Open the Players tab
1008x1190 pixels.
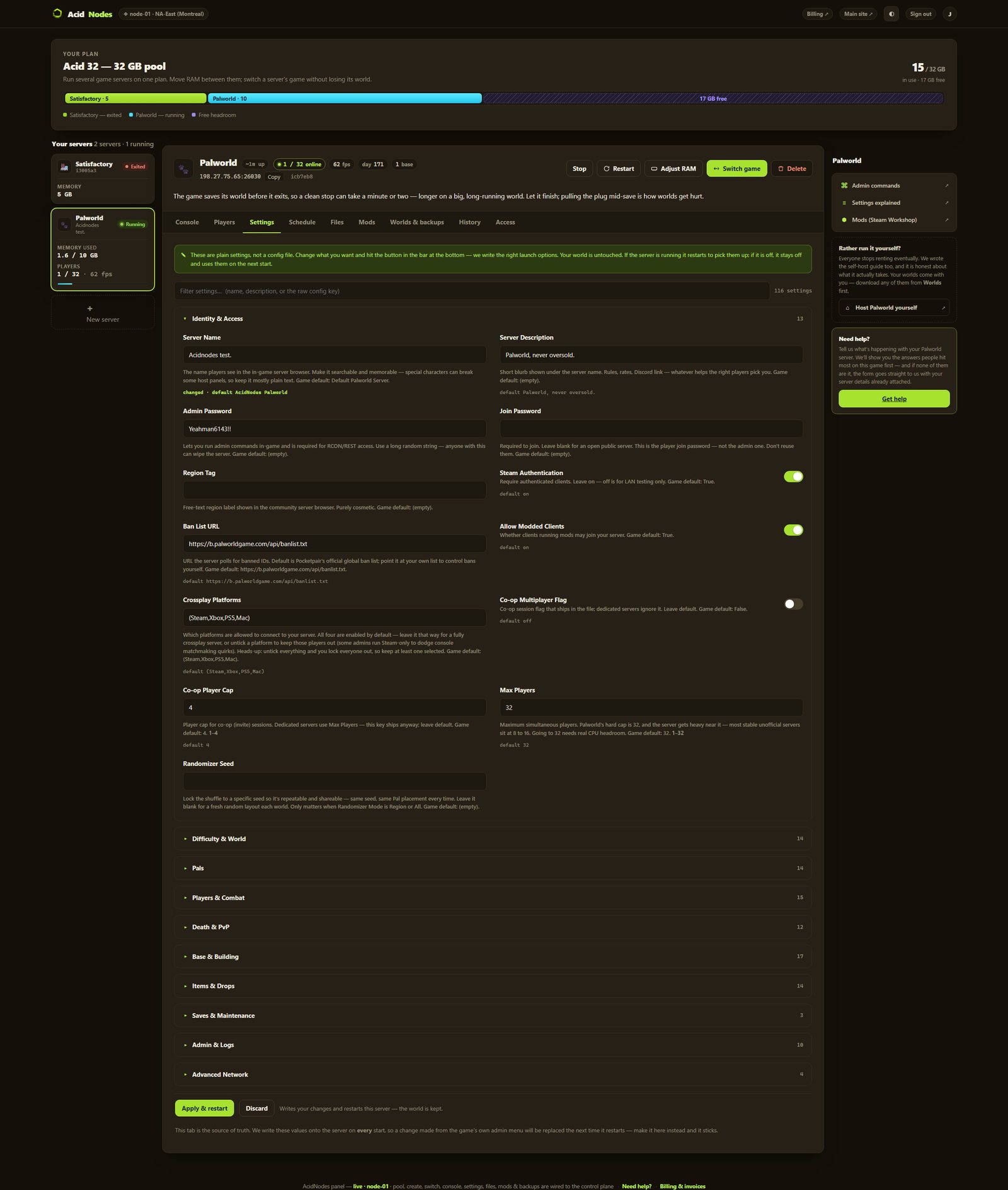(224, 222)
